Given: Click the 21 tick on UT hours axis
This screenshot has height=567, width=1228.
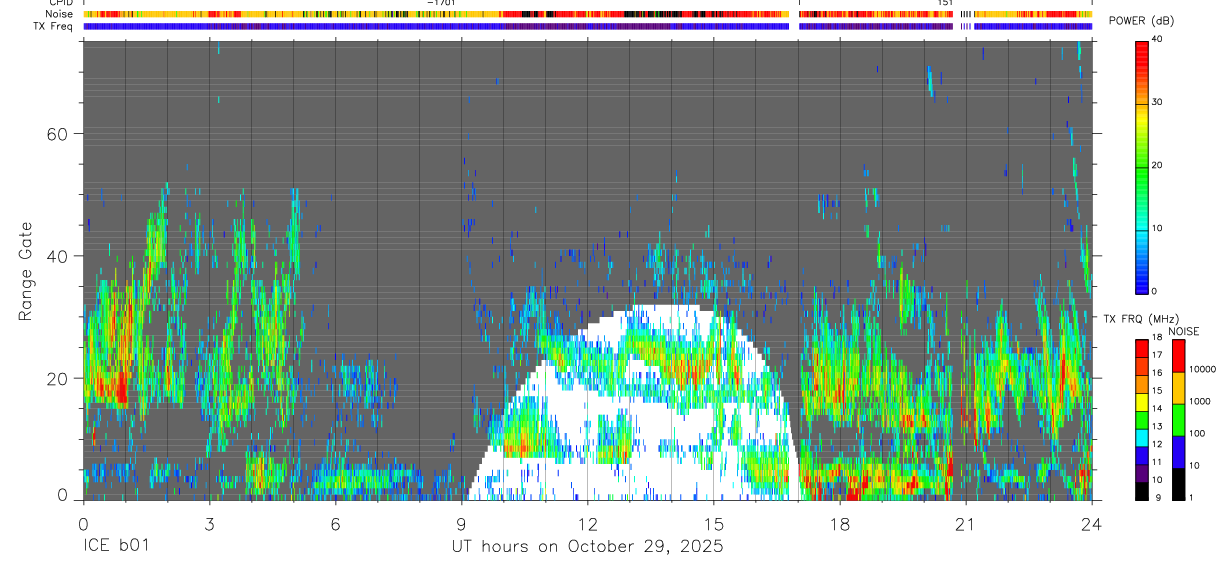Looking at the screenshot, I should (966, 523).
